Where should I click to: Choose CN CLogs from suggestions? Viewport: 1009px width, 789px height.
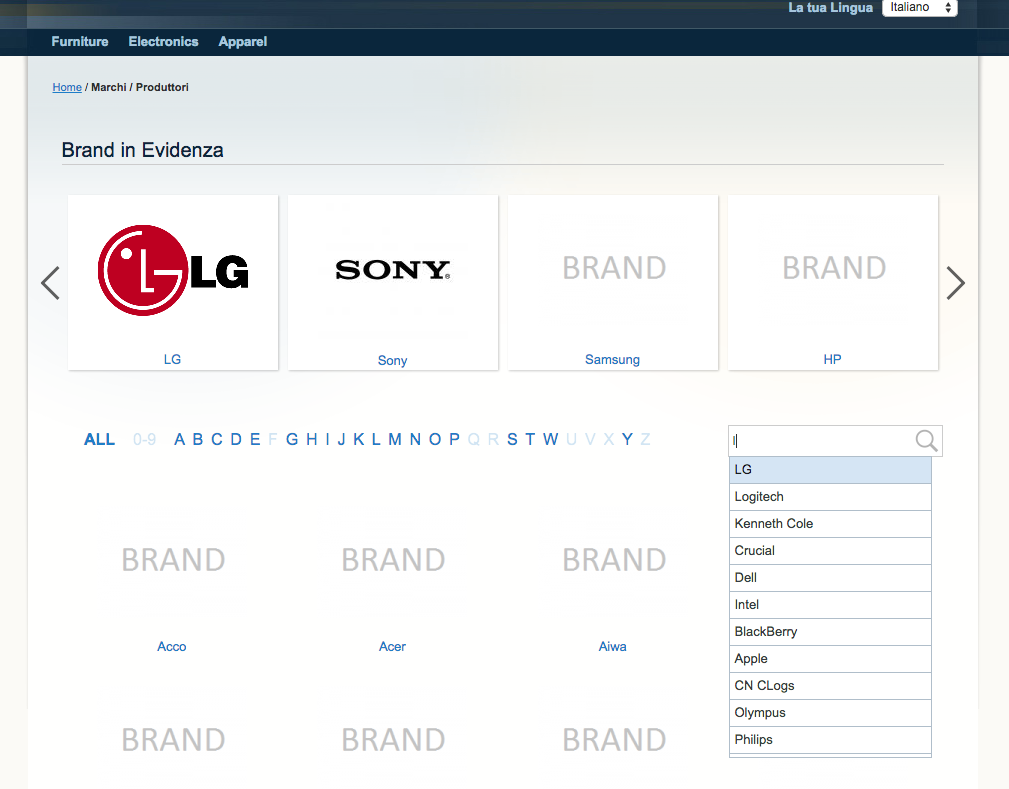coord(830,686)
